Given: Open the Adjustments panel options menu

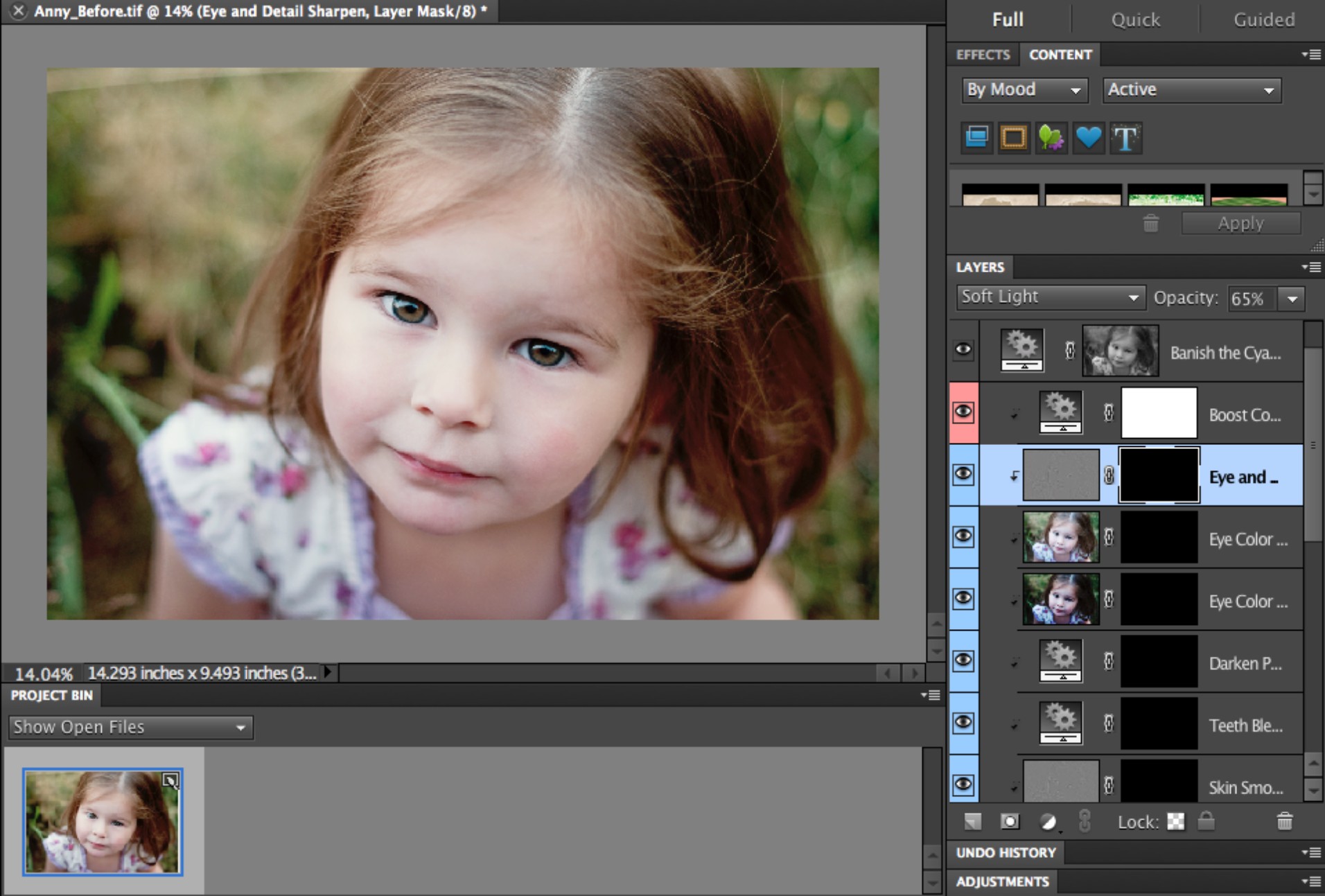Looking at the screenshot, I should point(1310,881).
